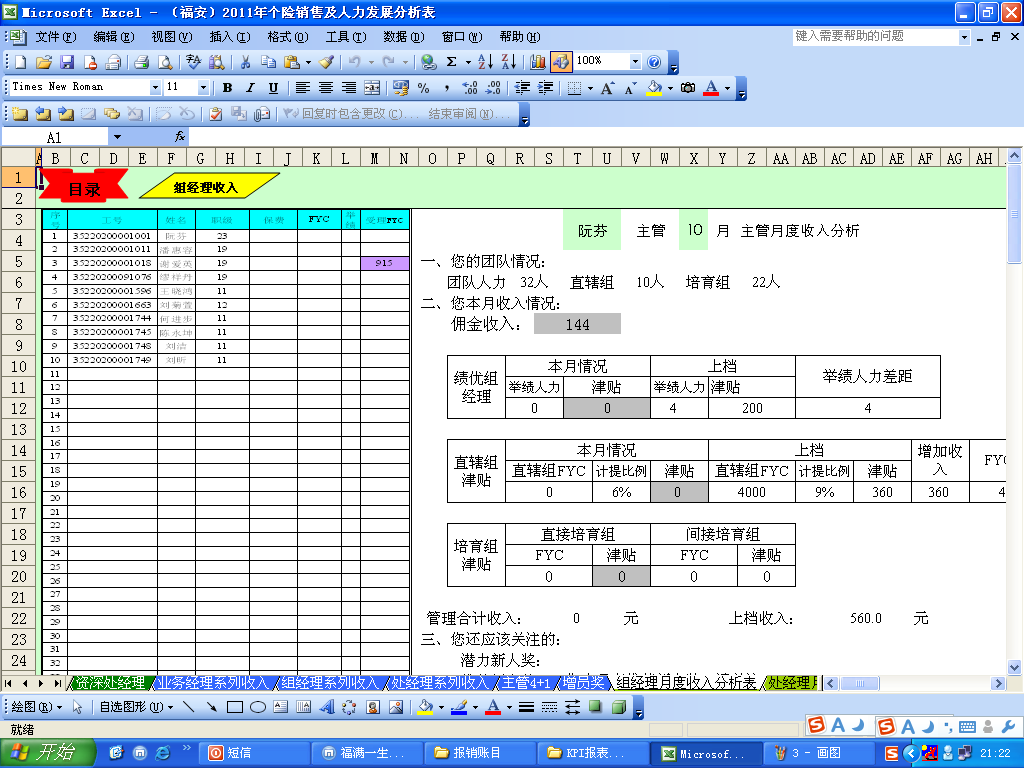
Task: Open the 自选图形 AutoShapes menu
Action: pos(136,707)
